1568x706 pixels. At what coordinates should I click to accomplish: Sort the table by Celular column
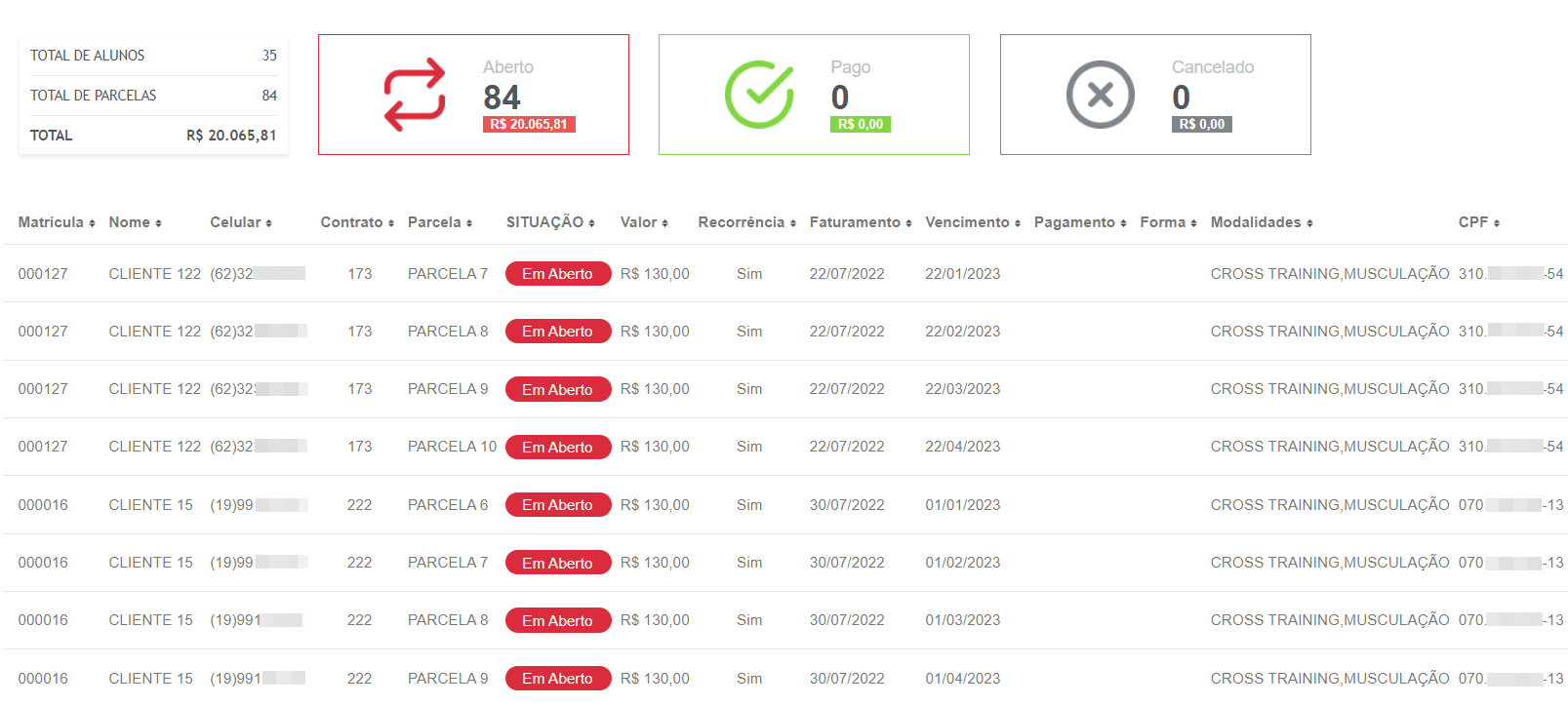(x=241, y=222)
